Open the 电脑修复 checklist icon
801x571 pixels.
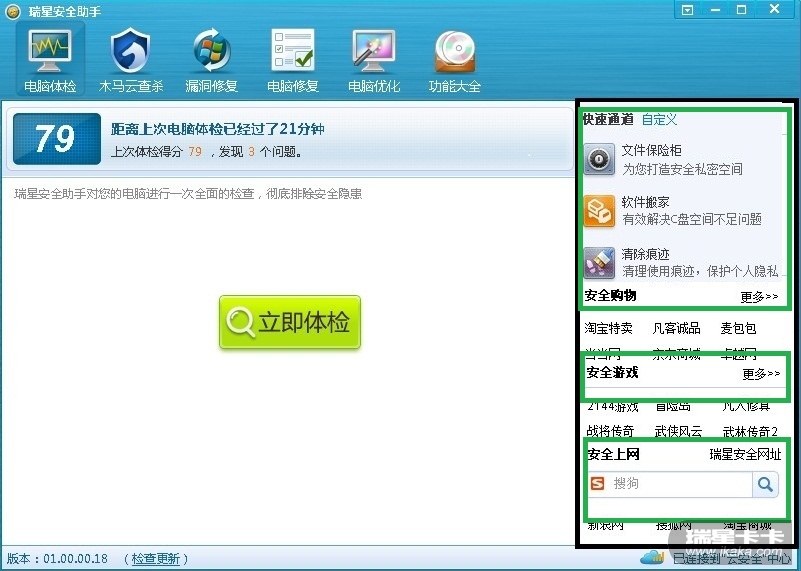coord(293,50)
